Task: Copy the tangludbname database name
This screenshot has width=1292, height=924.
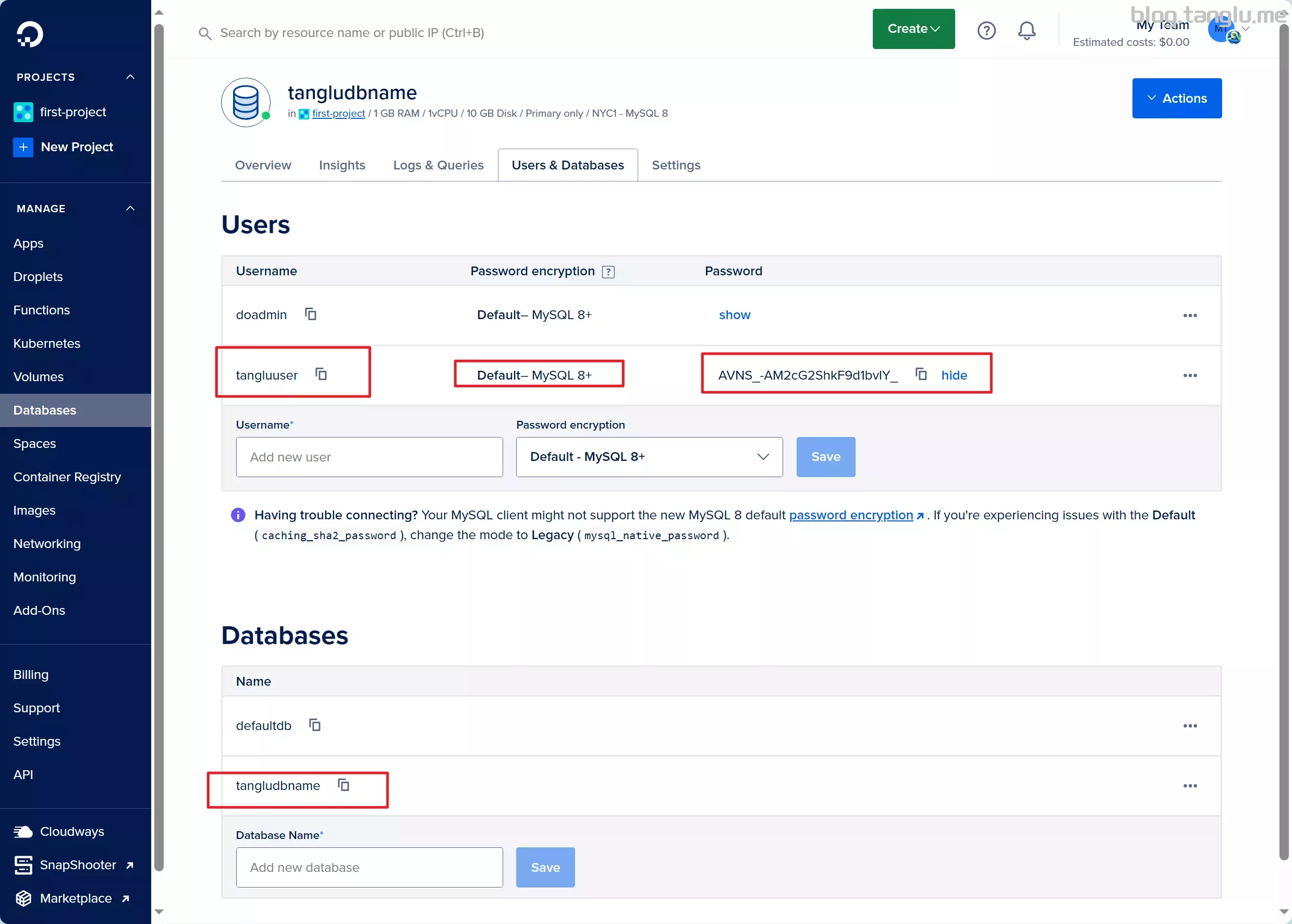Action: (x=344, y=785)
